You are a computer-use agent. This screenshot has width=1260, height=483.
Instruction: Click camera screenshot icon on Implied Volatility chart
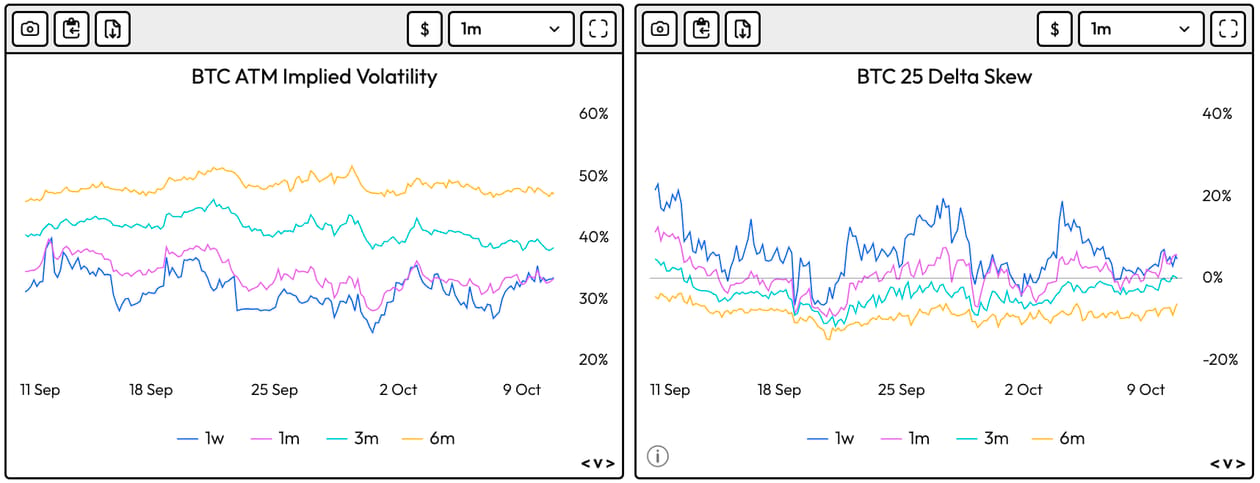coord(30,29)
